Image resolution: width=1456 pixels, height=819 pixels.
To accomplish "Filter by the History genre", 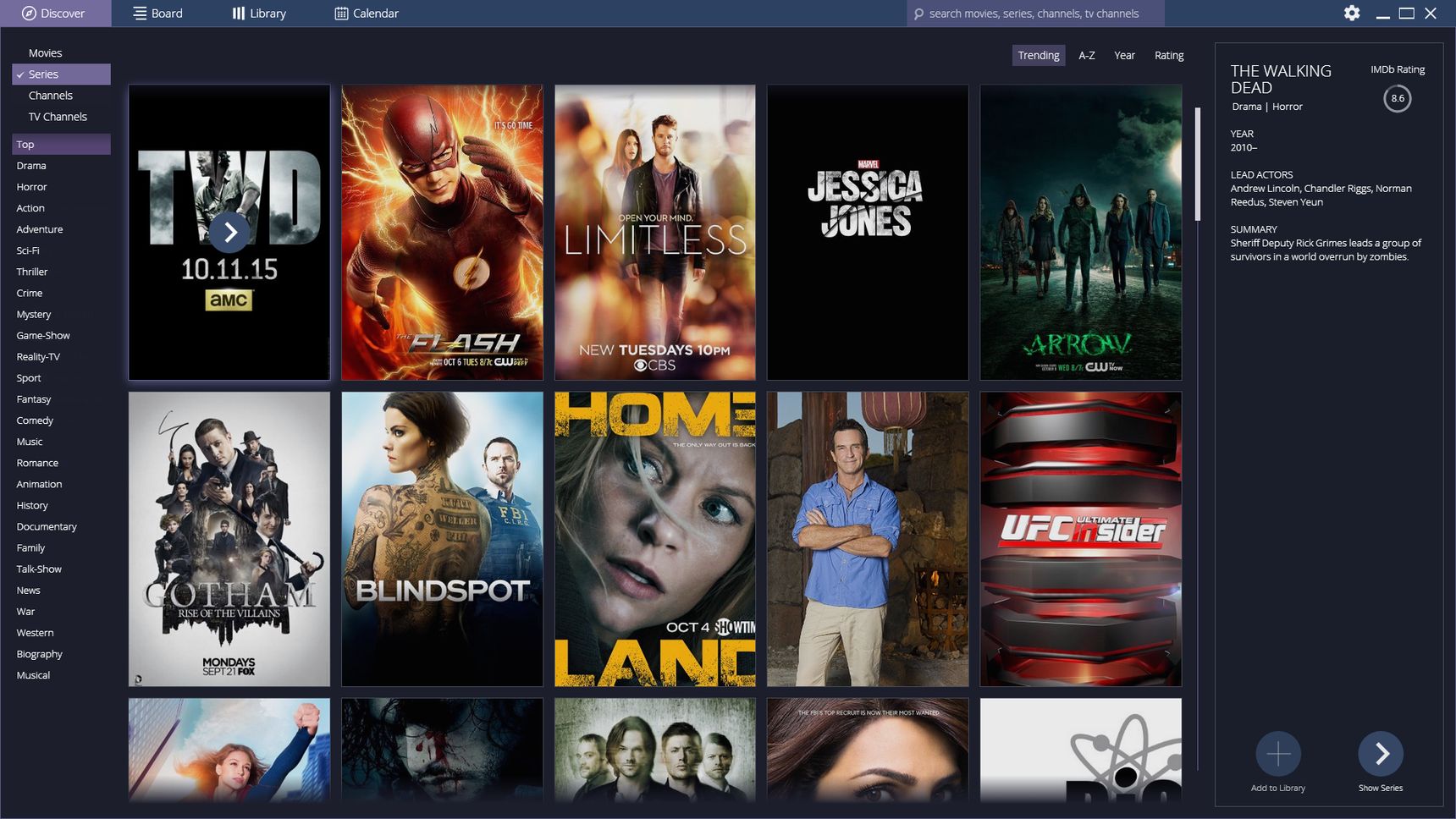I will point(32,505).
